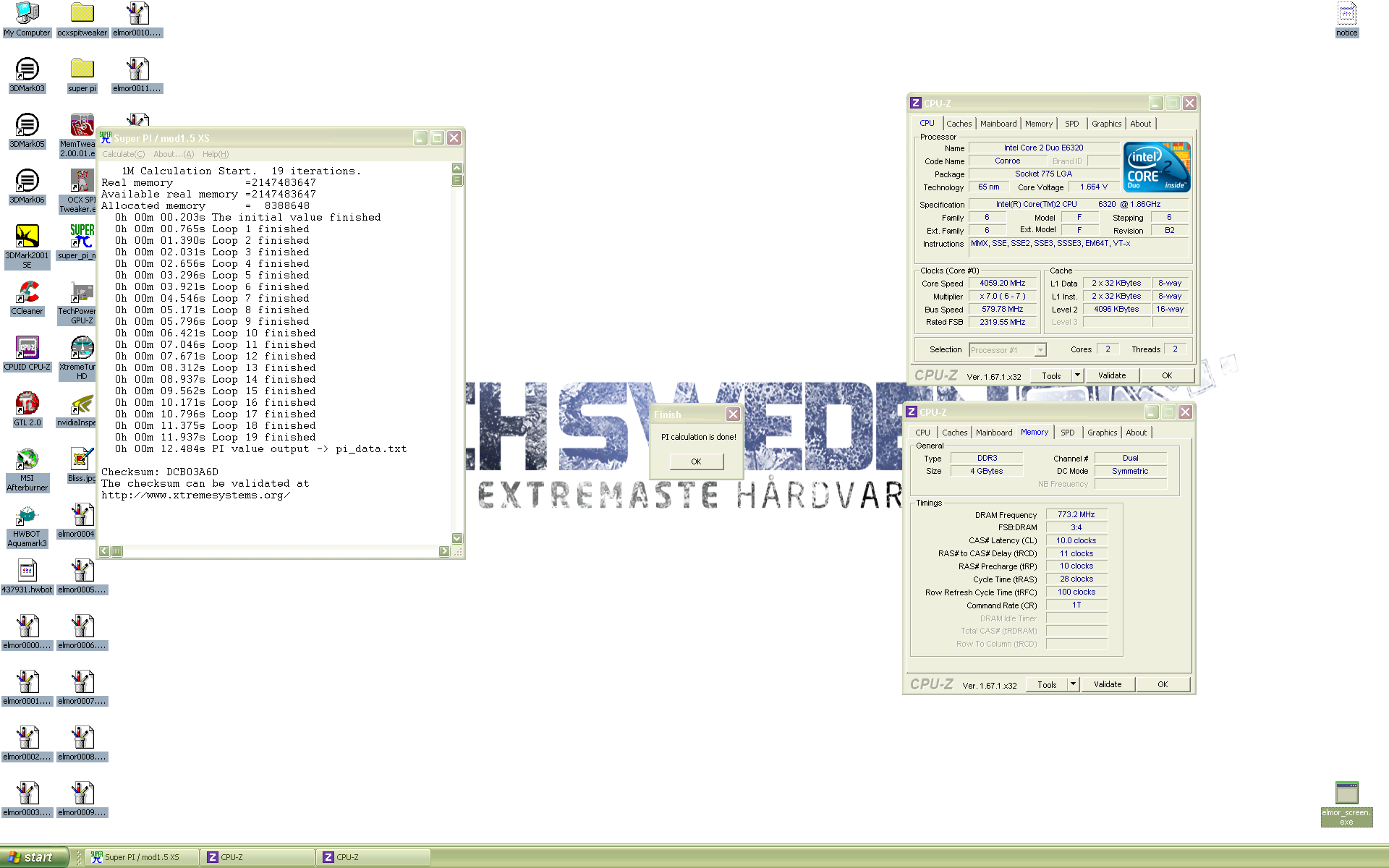Open Graphics tab in bottom CPU-Z window
The height and width of the screenshot is (868, 1389).
pyautogui.click(x=1102, y=433)
